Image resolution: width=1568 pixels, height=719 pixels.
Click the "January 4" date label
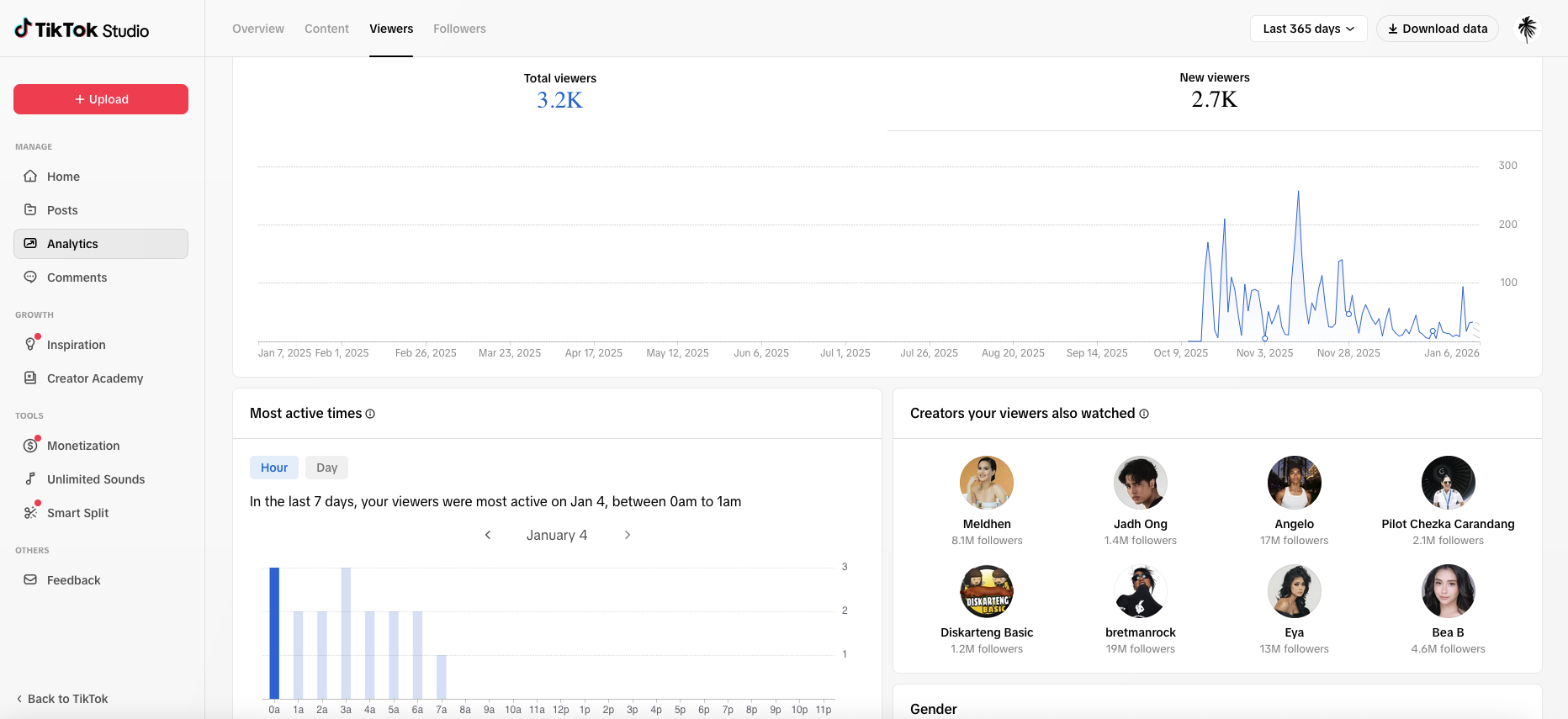point(557,535)
